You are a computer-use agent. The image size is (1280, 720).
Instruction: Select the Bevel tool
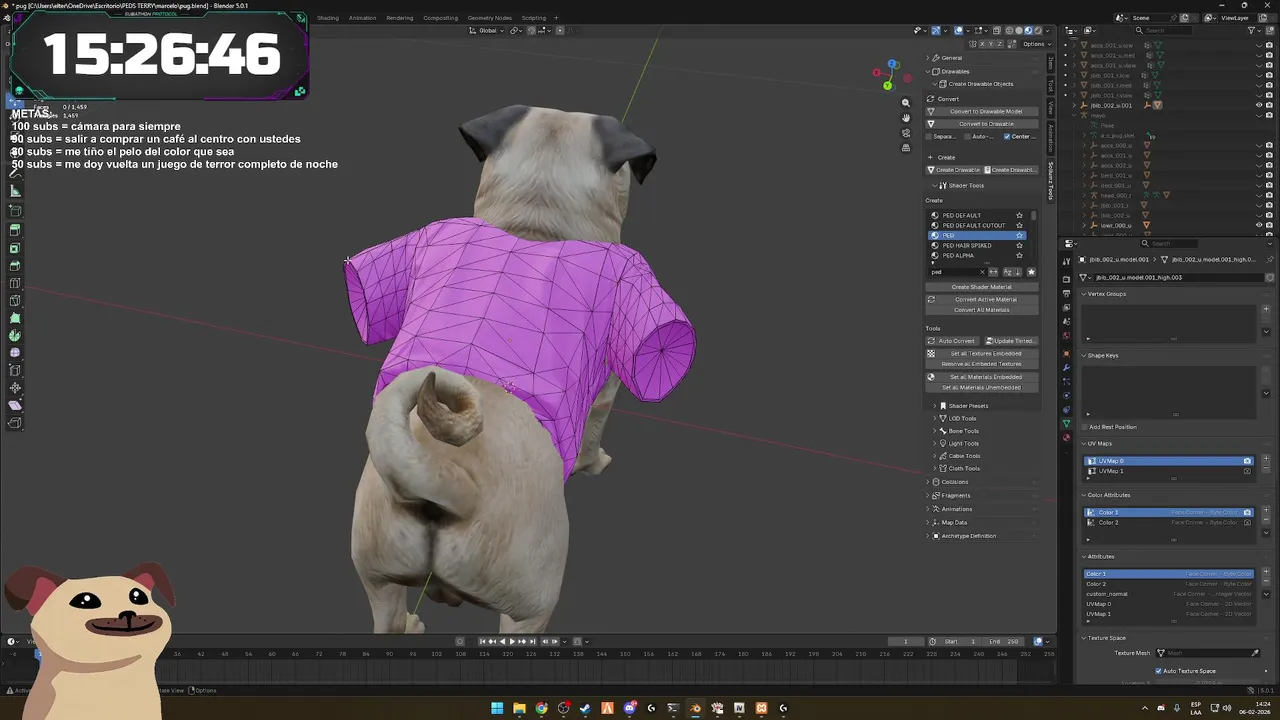[15, 265]
